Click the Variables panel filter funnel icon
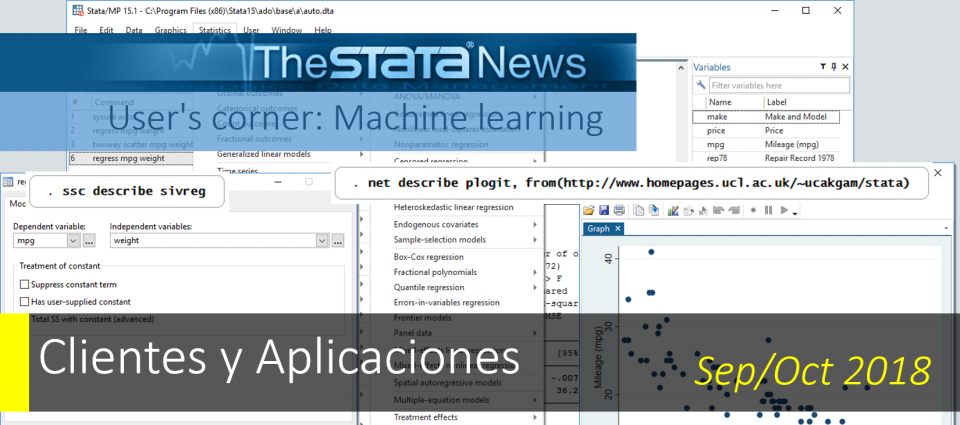The image size is (960, 425). pyautogui.click(x=822, y=67)
